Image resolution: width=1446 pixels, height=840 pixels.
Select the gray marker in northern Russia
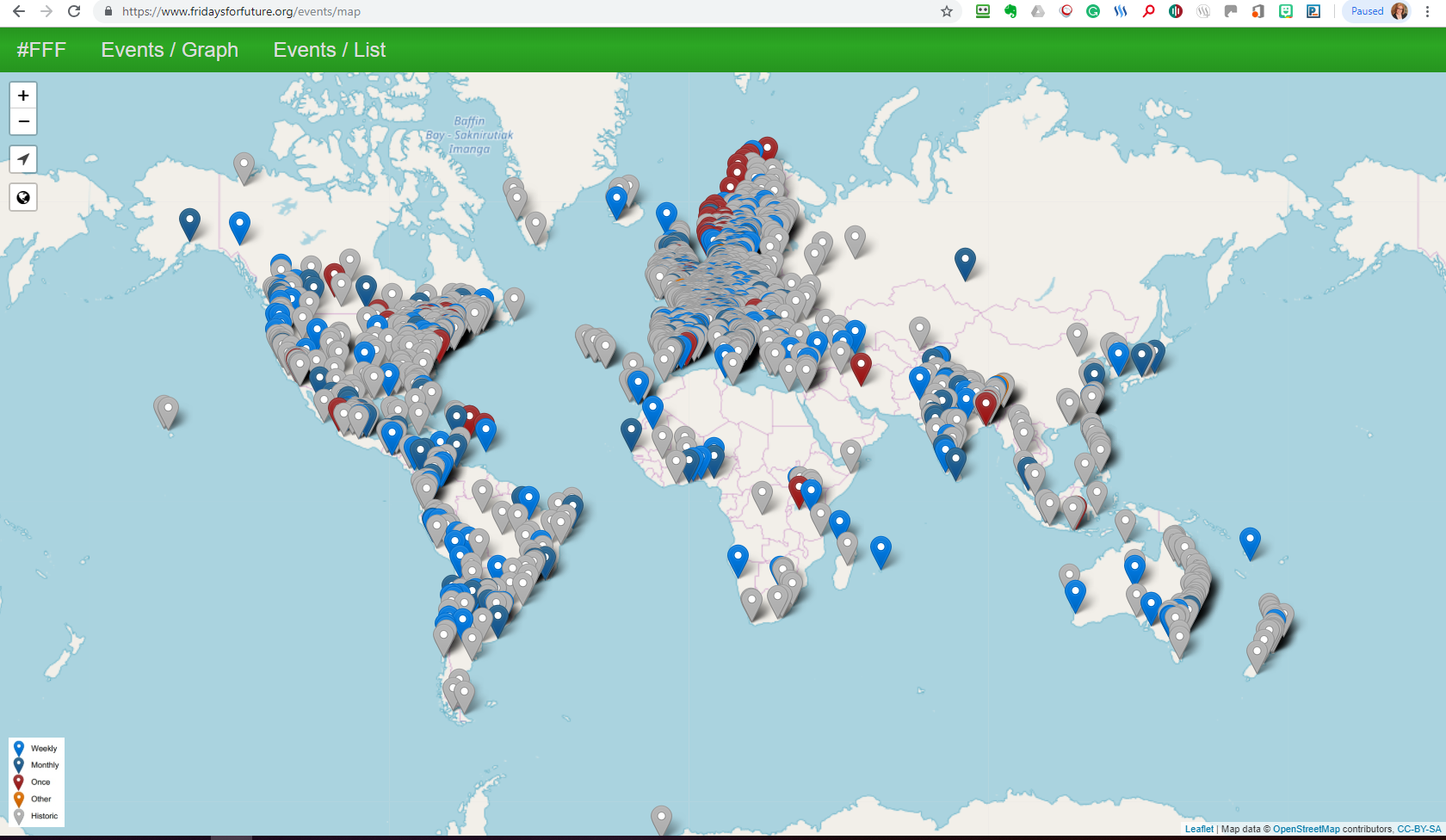(855, 242)
